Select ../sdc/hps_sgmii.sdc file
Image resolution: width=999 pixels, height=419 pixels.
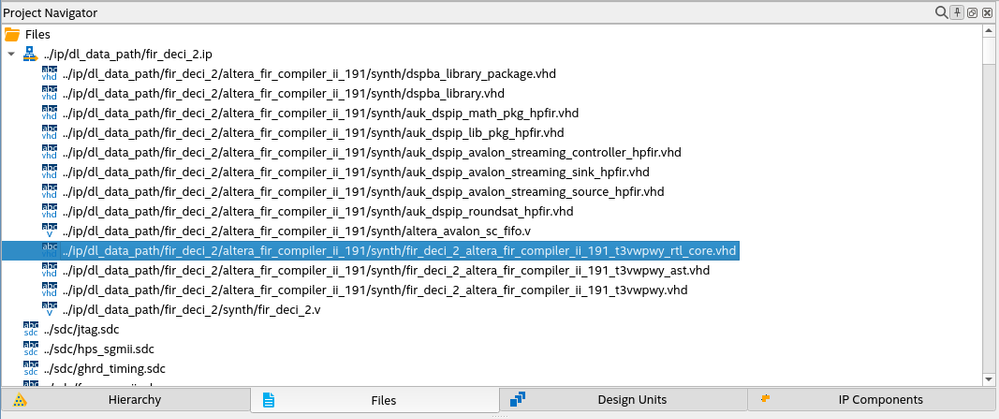tap(99, 350)
